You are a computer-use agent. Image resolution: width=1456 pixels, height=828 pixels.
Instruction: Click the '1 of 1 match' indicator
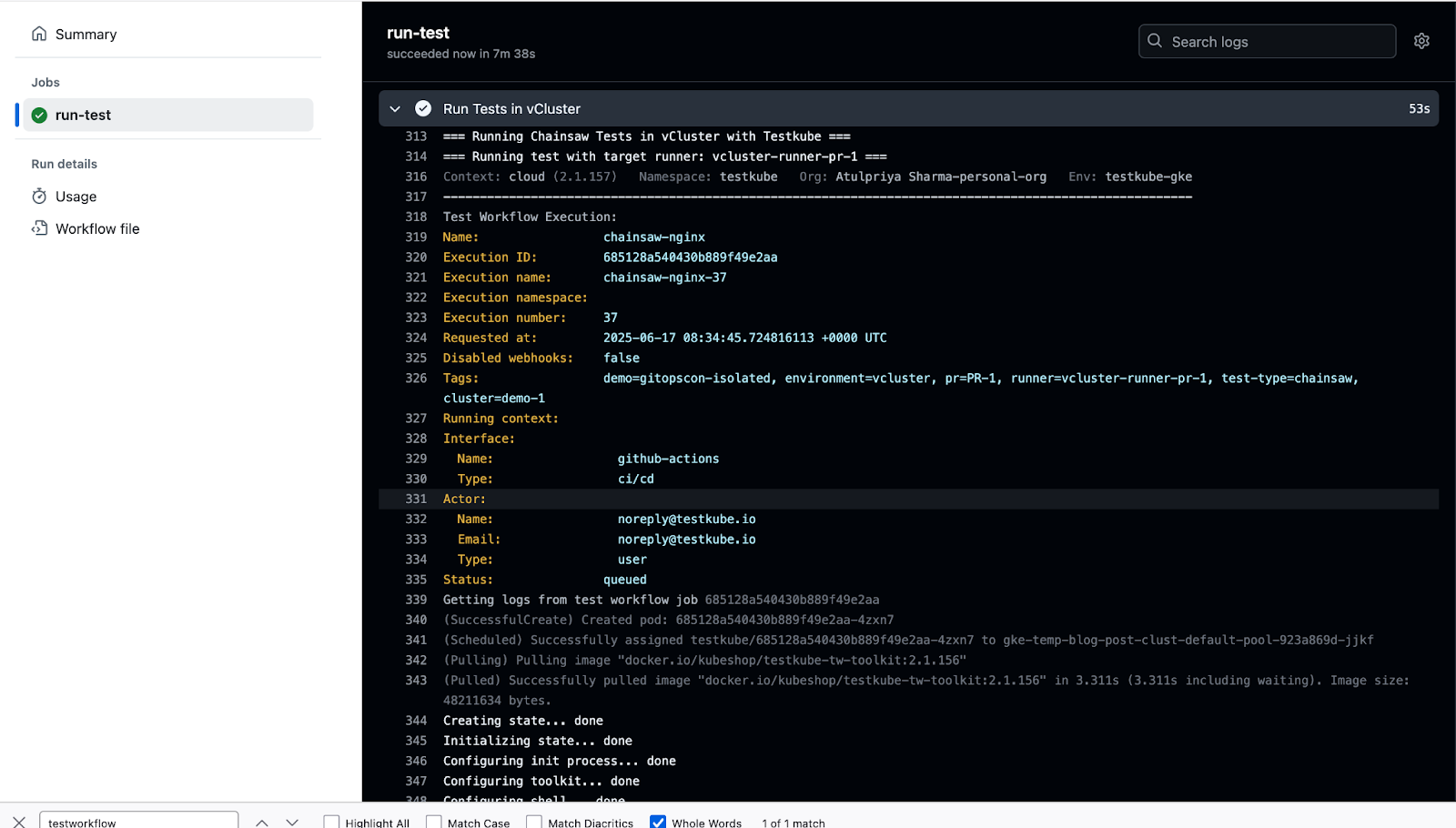coord(794,823)
